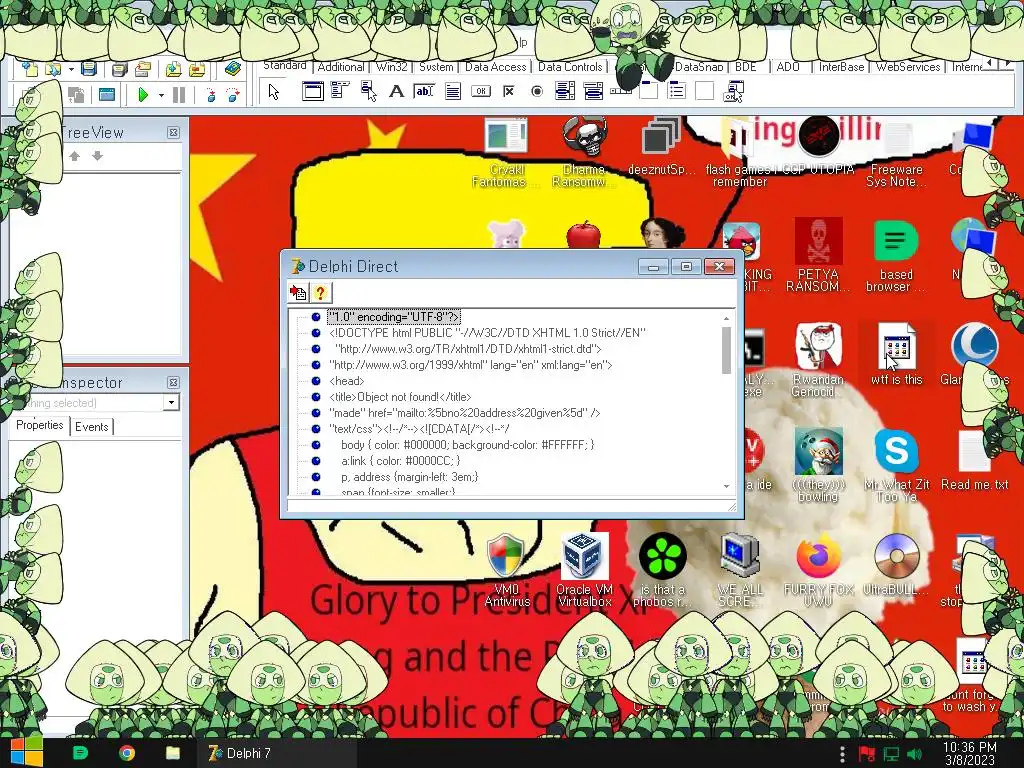Switch to the InterBase palette tab

pyautogui.click(x=841, y=67)
